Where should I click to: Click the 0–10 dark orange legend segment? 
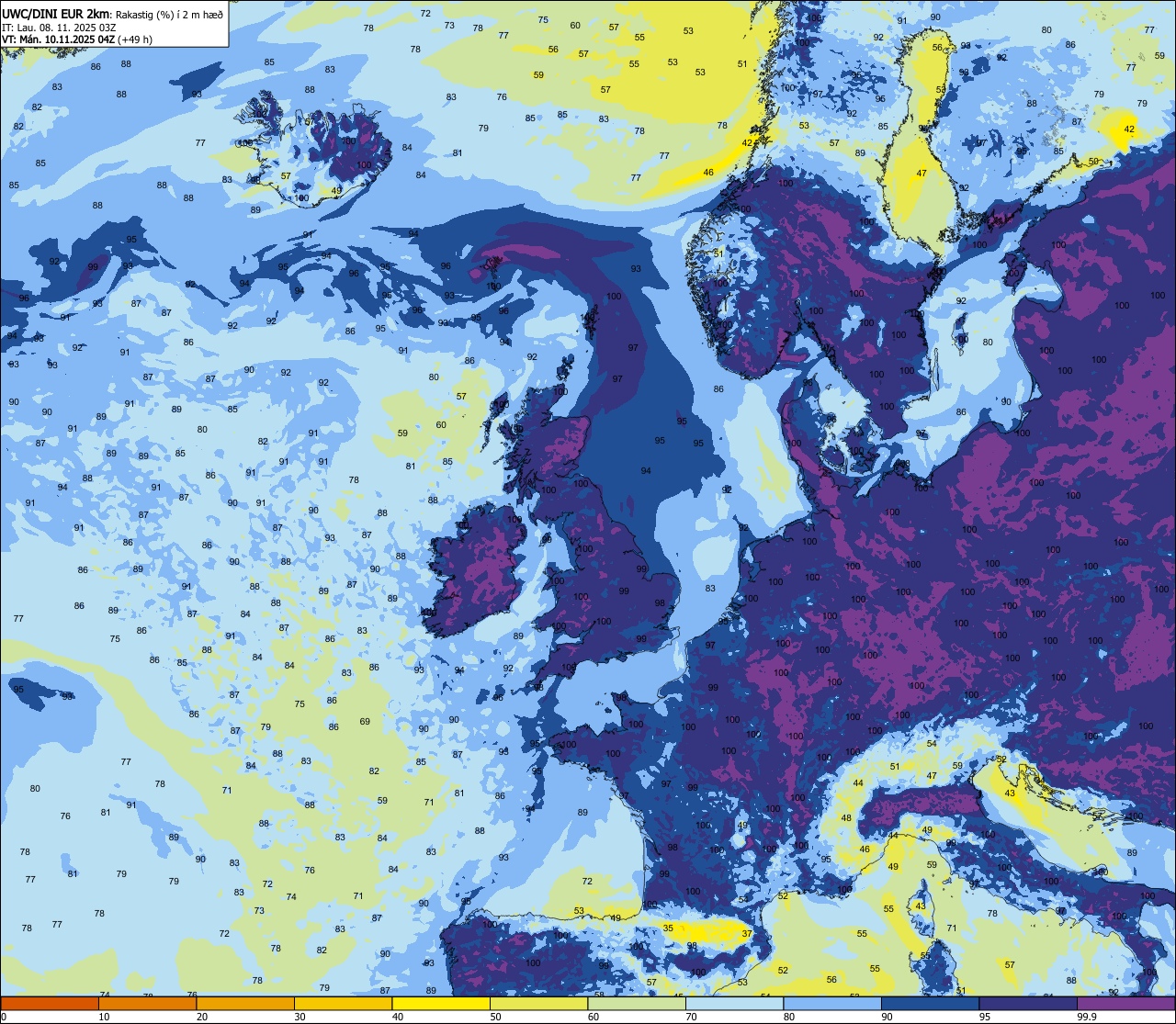(50, 1004)
